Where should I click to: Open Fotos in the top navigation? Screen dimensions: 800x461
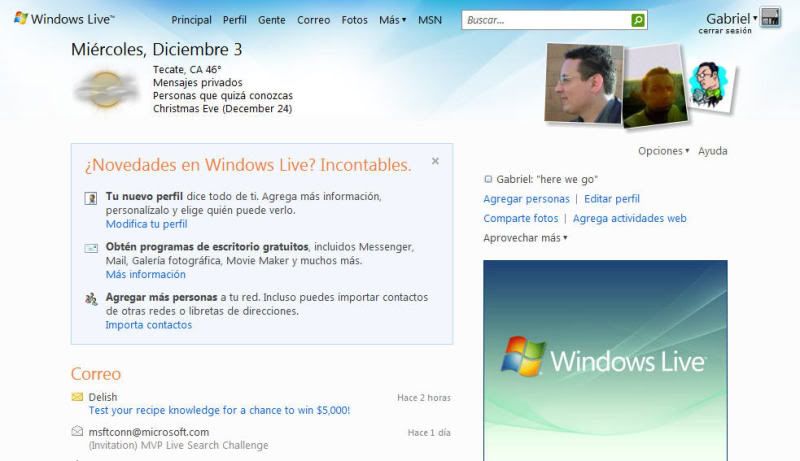(354, 20)
